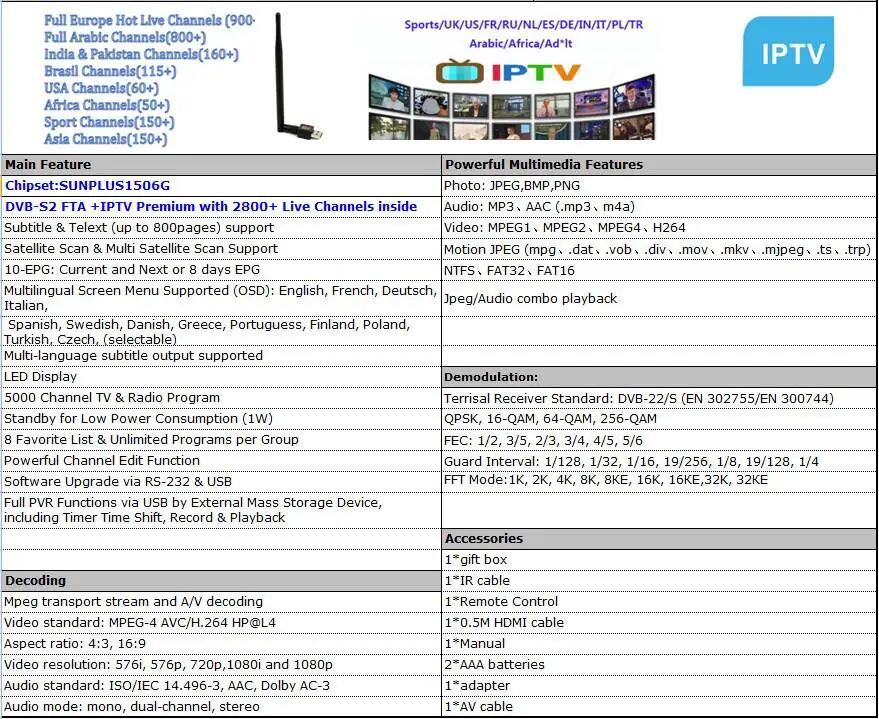The width and height of the screenshot is (879, 719).
Task: Click the 'Motion JPEG' formats row
Action: pos(659,249)
